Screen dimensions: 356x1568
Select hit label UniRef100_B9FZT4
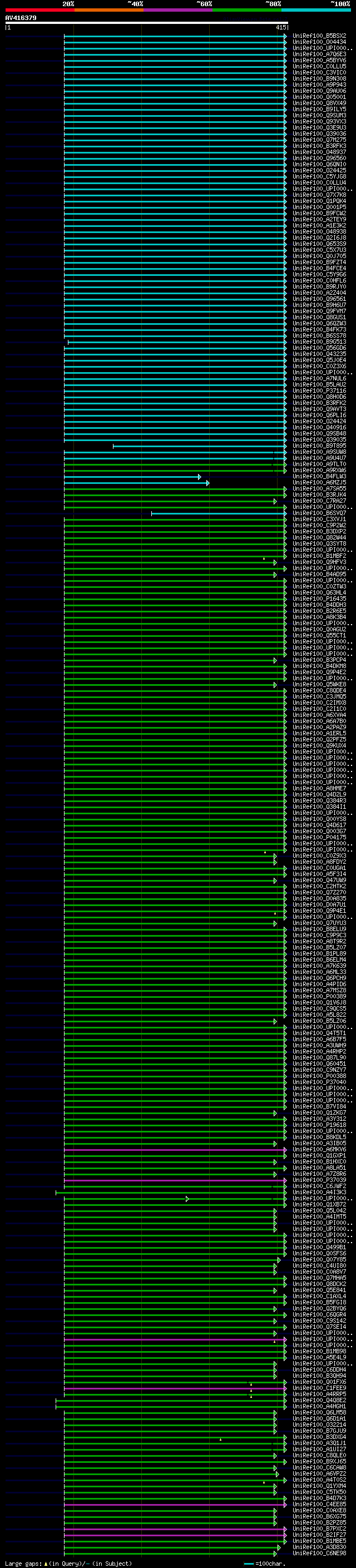(x=319, y=263)
